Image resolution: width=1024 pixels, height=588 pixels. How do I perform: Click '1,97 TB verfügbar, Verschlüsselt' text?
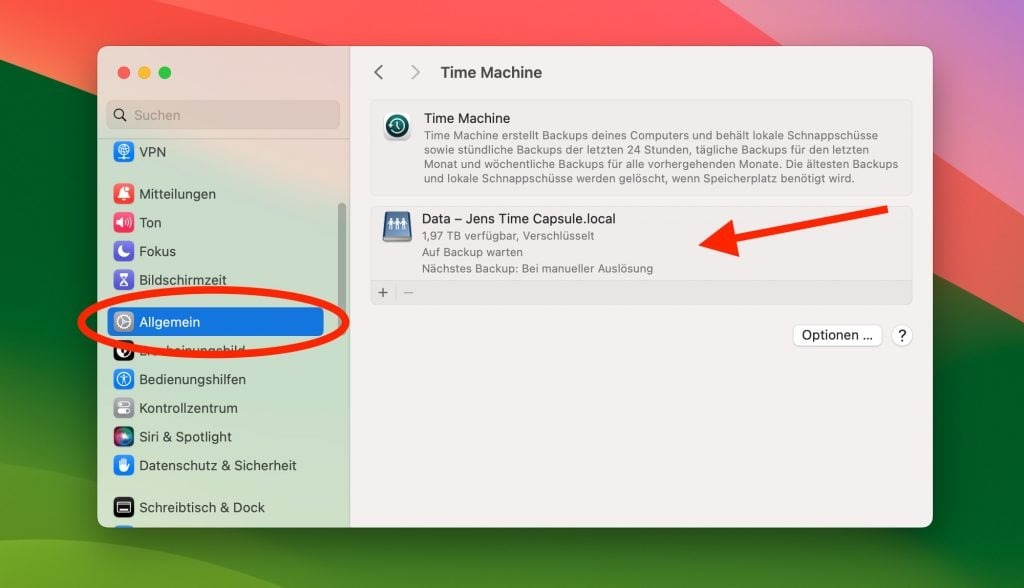tap(507, 236)
